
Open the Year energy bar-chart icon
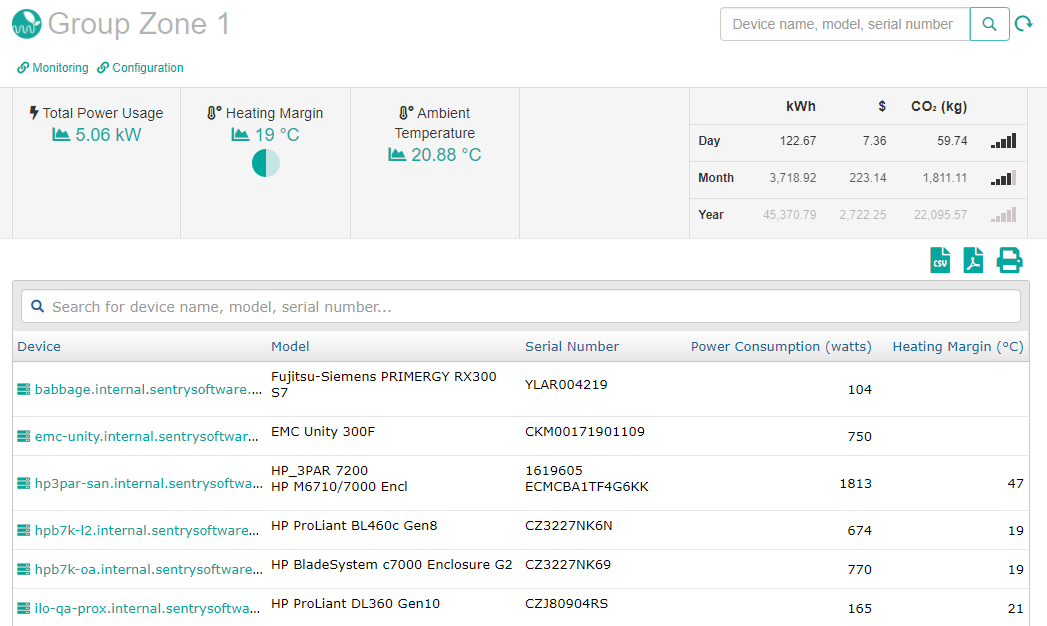[x=1002, y=214]
